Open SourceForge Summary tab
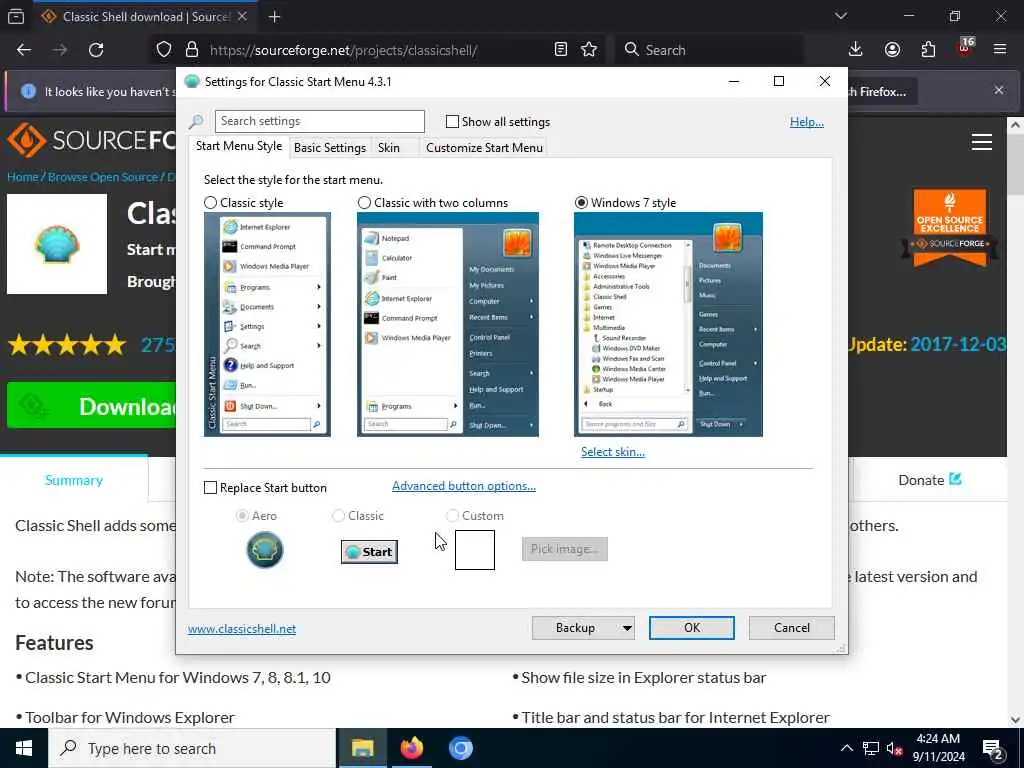 (74, 480)
